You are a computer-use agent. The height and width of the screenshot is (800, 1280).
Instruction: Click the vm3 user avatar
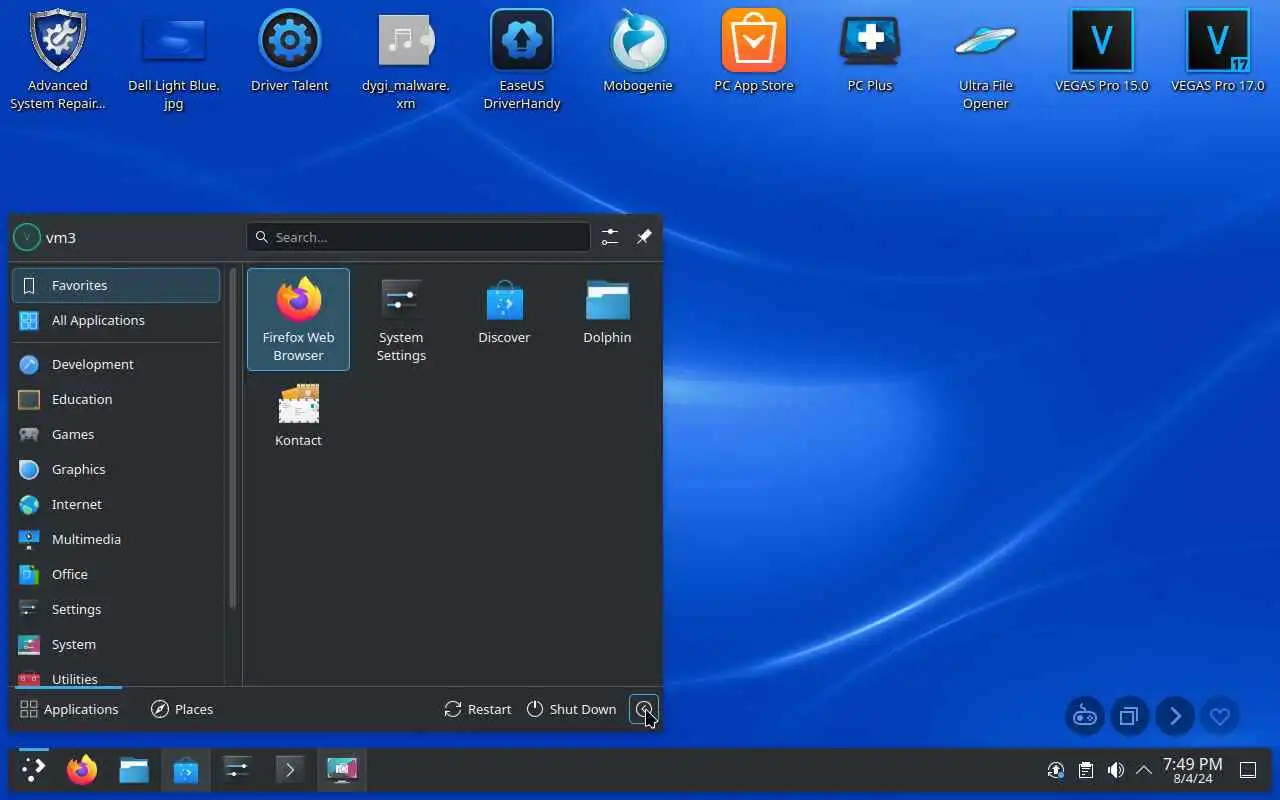point(26,237)
